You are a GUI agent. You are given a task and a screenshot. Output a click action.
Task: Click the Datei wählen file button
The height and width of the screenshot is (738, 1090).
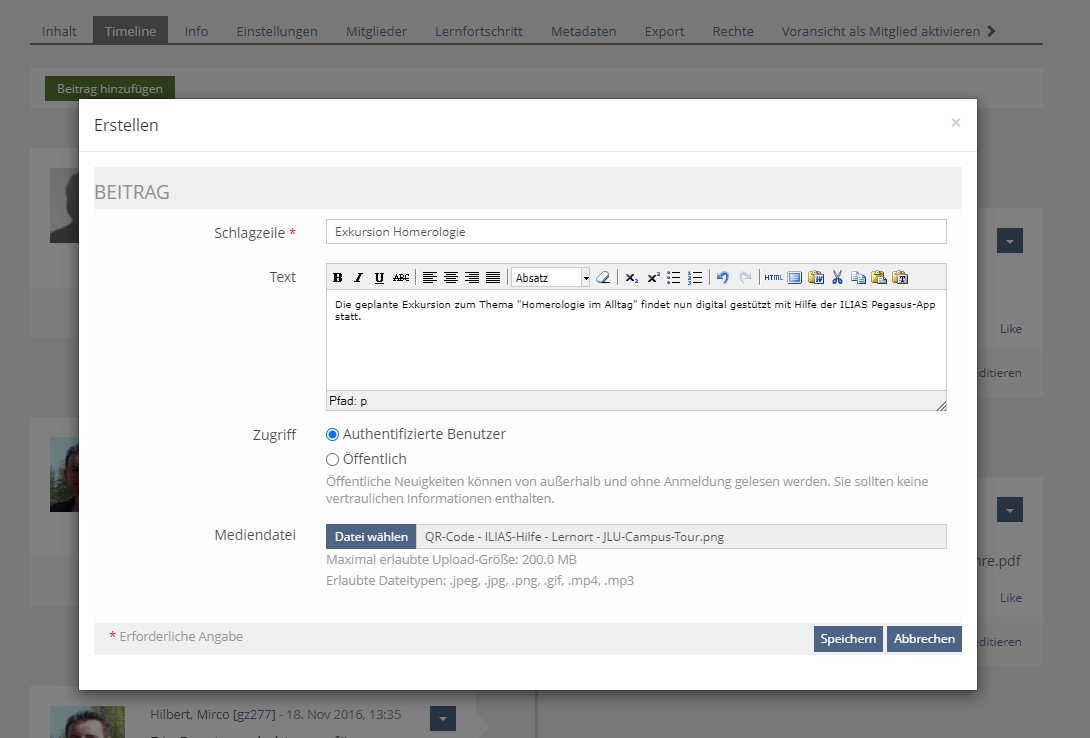coord(371,537)
